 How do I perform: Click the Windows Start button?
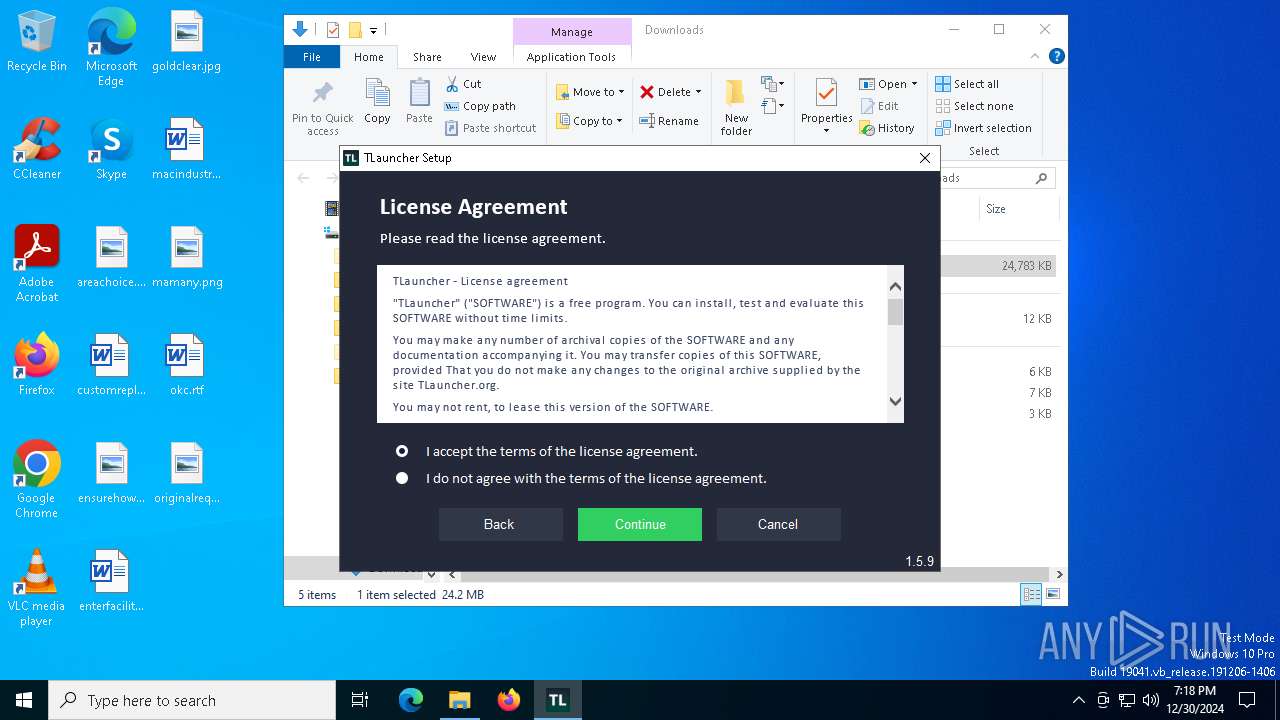tap(24, 700)
